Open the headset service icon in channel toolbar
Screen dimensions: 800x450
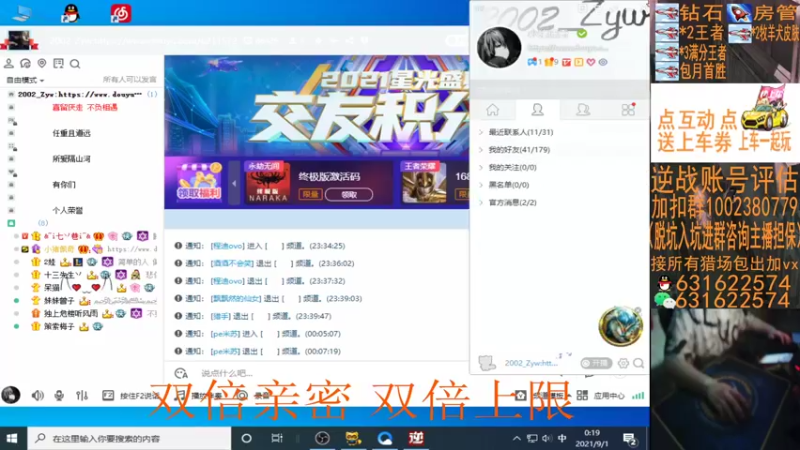(x=25, y=63)
